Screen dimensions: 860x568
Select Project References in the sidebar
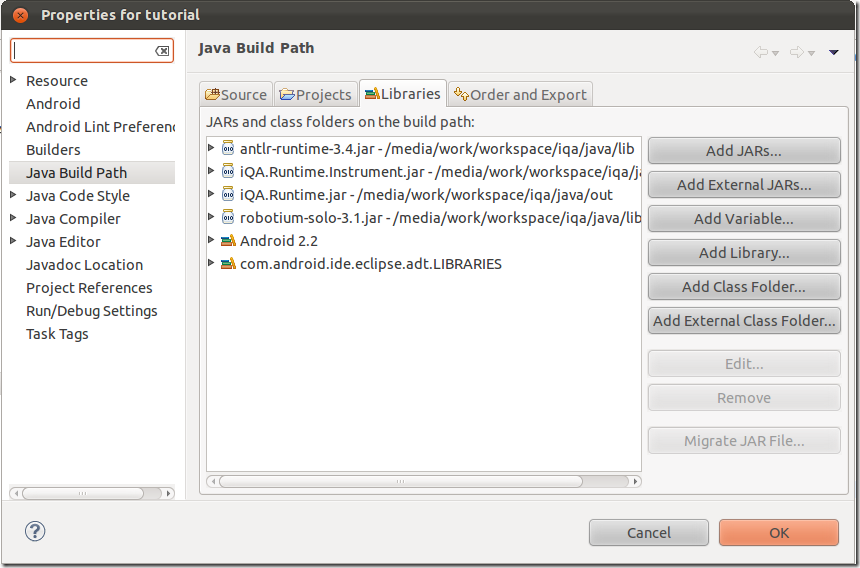coord(89,288)
